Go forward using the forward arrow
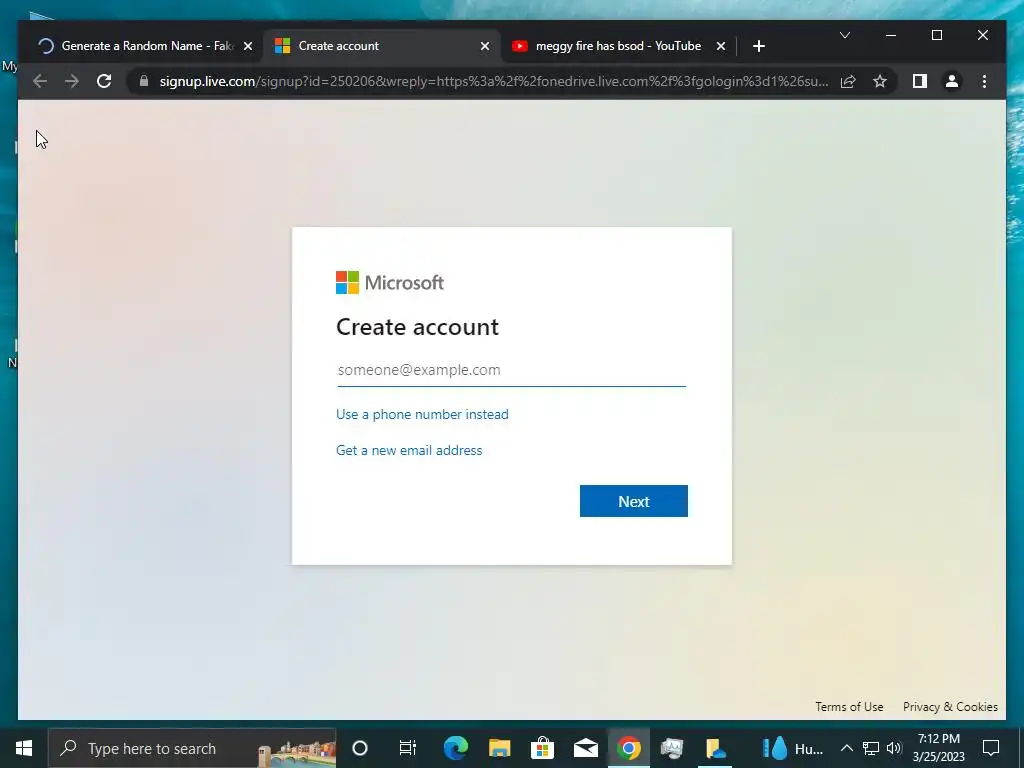1024x768 pixels. point(72,81)
